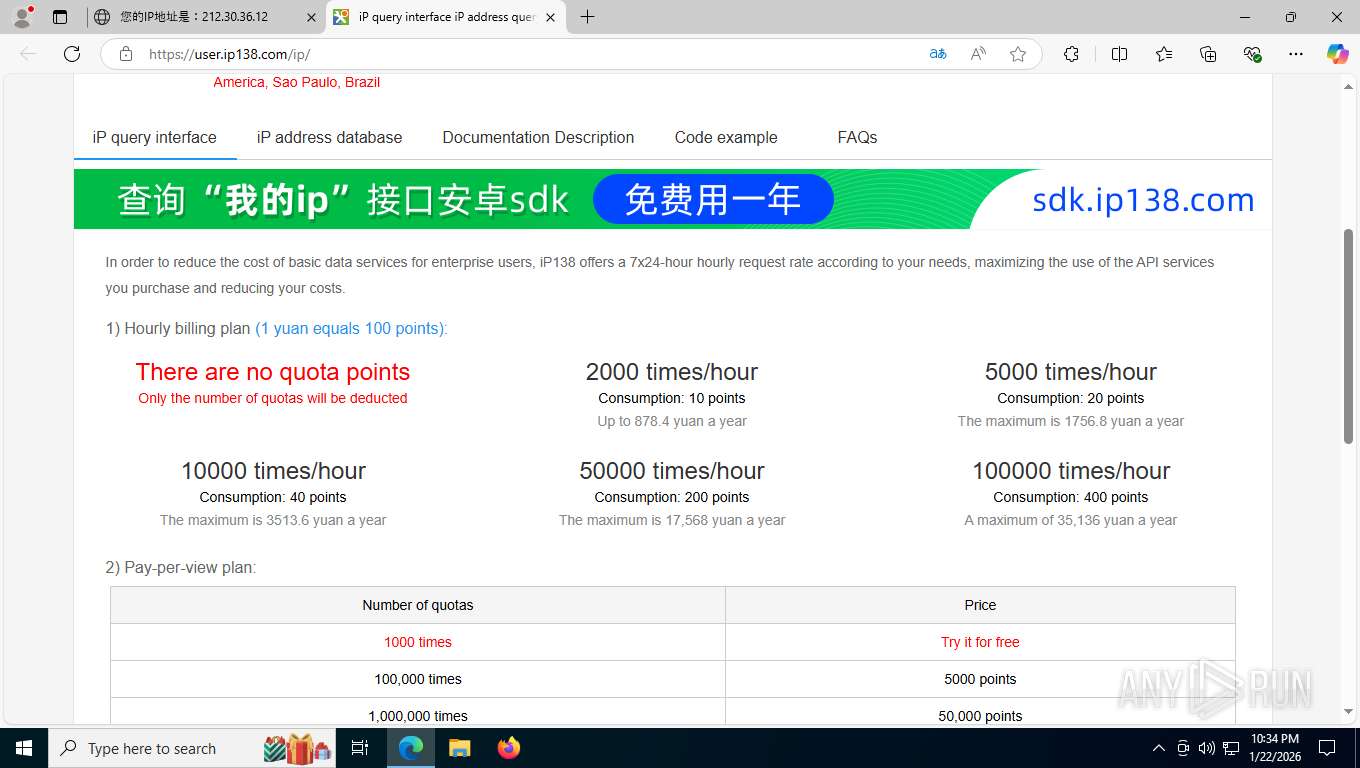Image resolution: width=1360 pixels, height=768 pixels.
Task: Click the 'Price' column header
Action: (980, 605)
